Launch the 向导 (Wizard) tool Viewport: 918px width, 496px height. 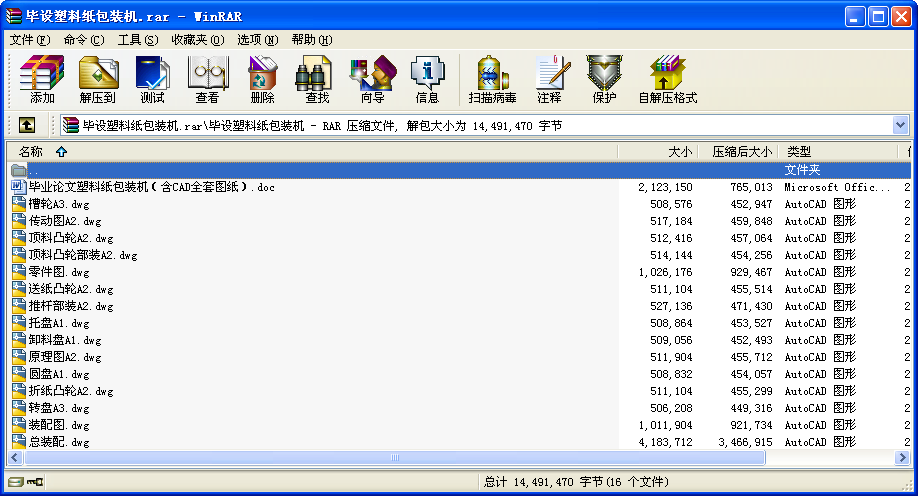(372, 80)
